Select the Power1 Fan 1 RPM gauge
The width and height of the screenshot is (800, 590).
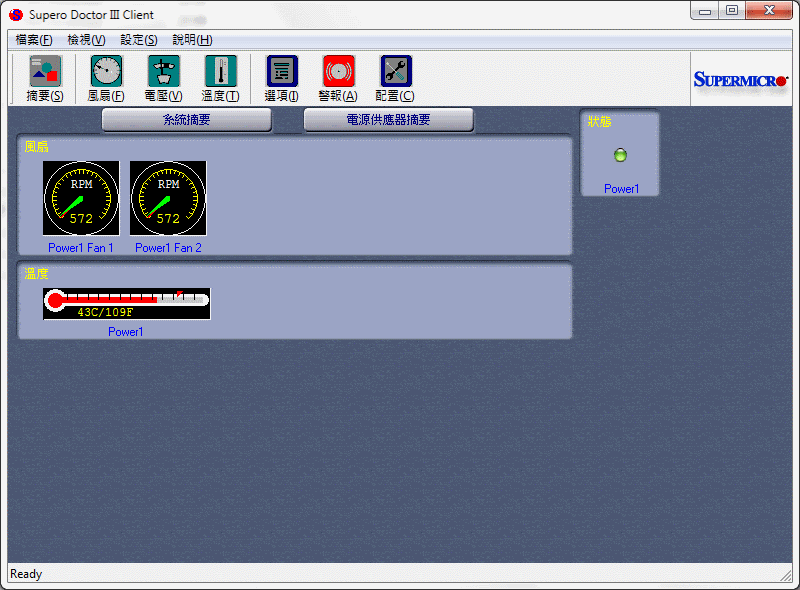[x=81, y=199]
